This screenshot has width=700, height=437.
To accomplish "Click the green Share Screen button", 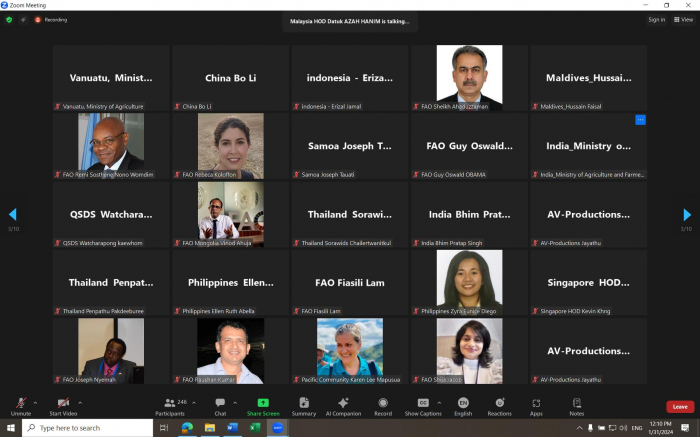I will (x=263, y=404).
